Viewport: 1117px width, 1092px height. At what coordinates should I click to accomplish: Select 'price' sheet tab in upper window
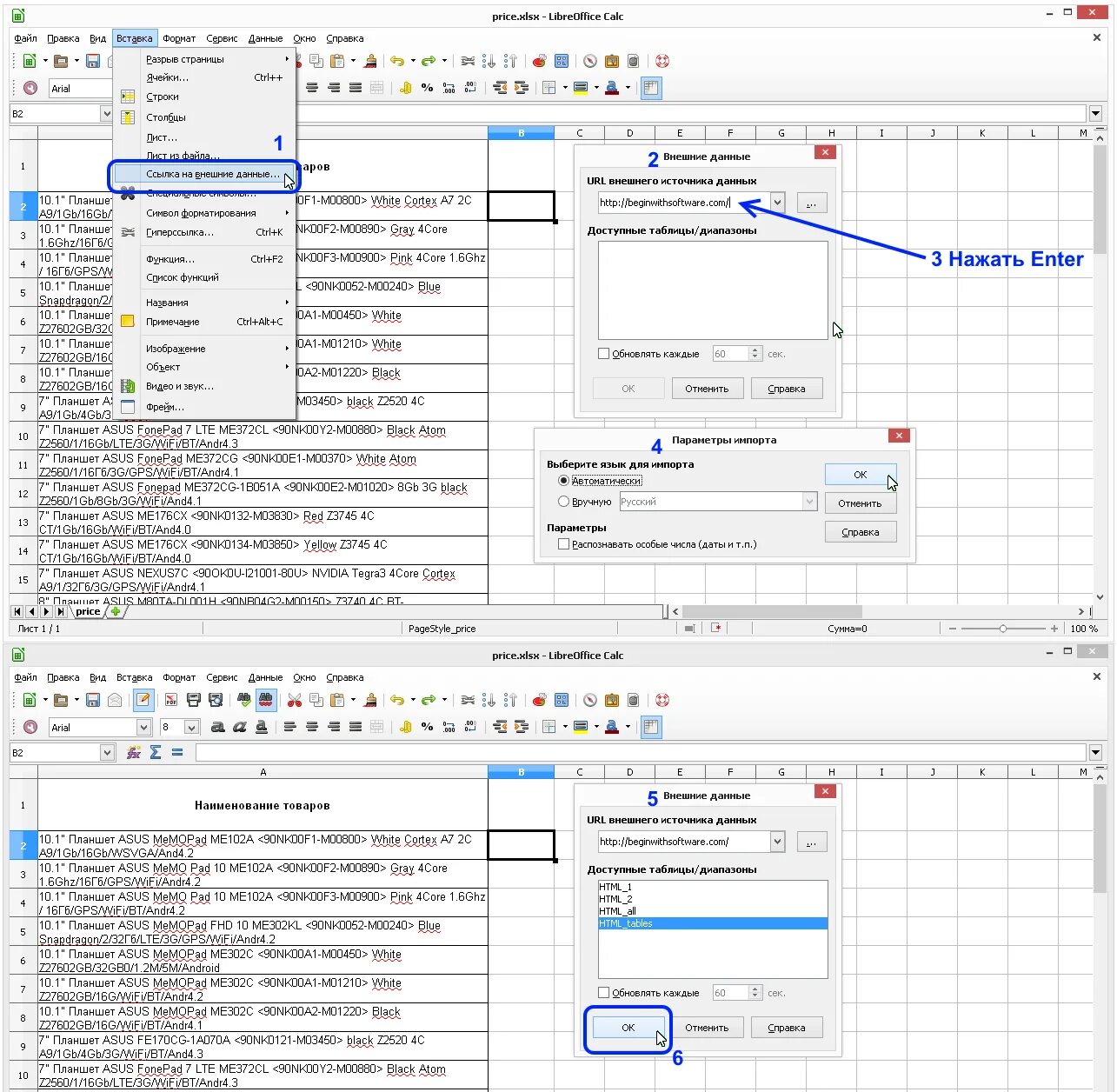pyautogui.click(x=88, y=611)
